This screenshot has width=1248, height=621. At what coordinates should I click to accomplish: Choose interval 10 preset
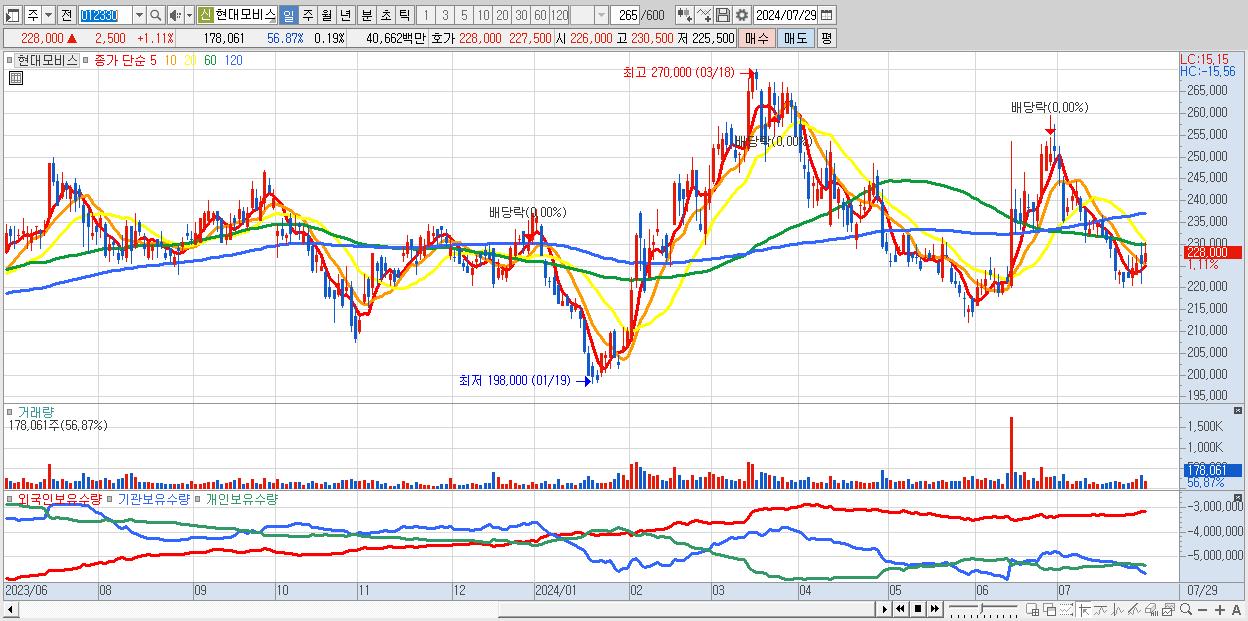pos(483,15)
